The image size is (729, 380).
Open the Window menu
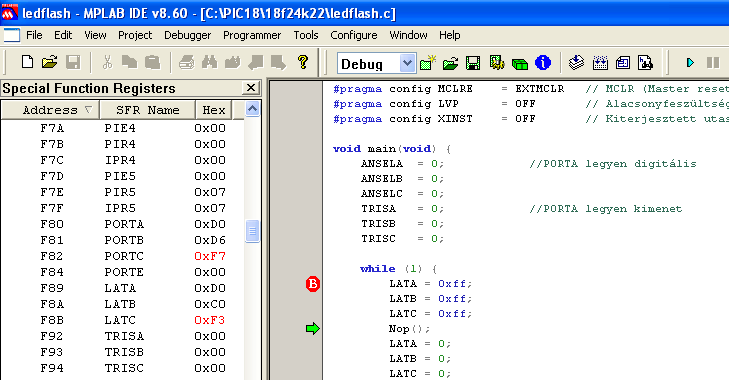[408, 35]
